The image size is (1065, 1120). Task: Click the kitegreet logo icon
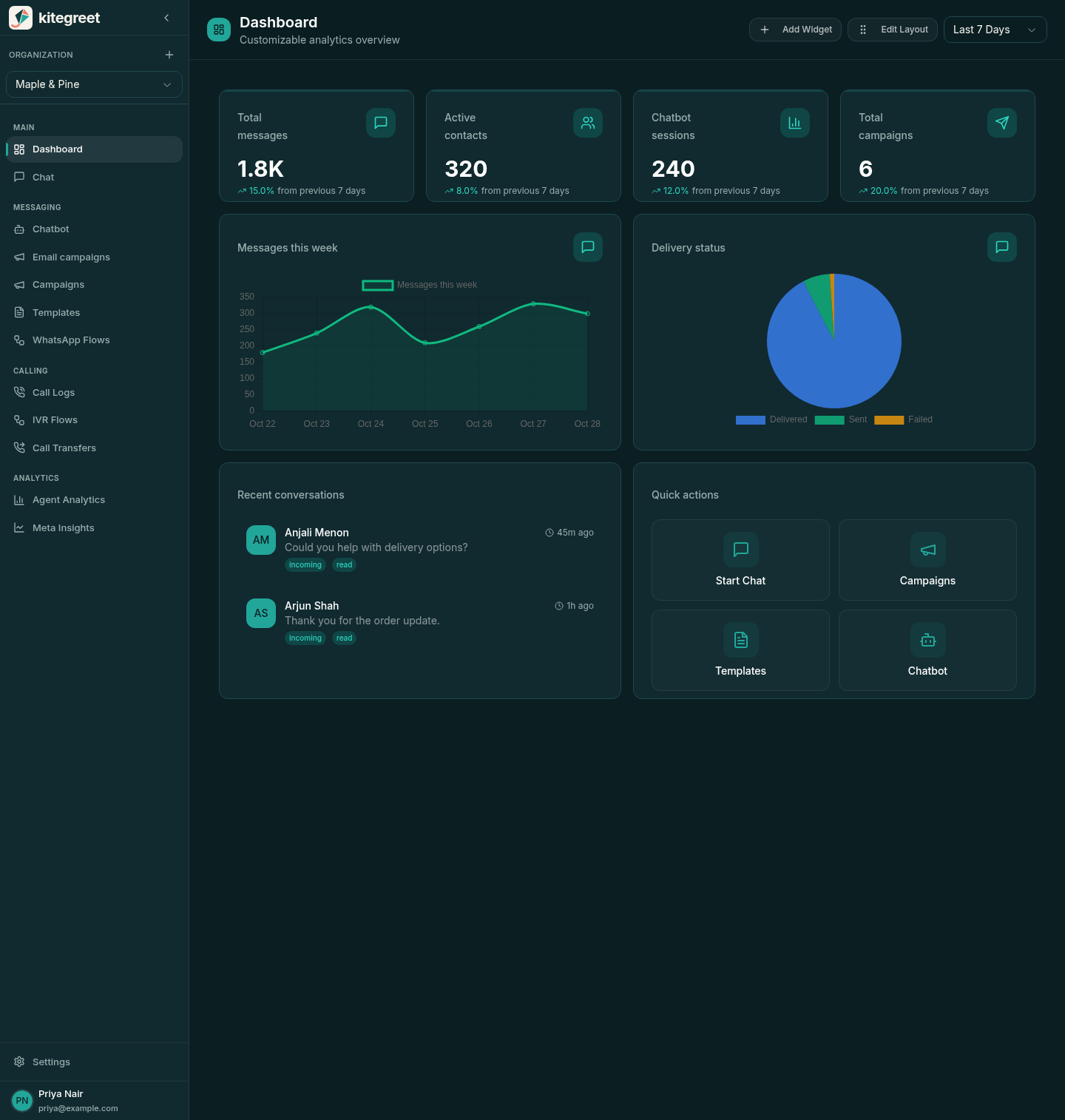[x=21, y=18]
